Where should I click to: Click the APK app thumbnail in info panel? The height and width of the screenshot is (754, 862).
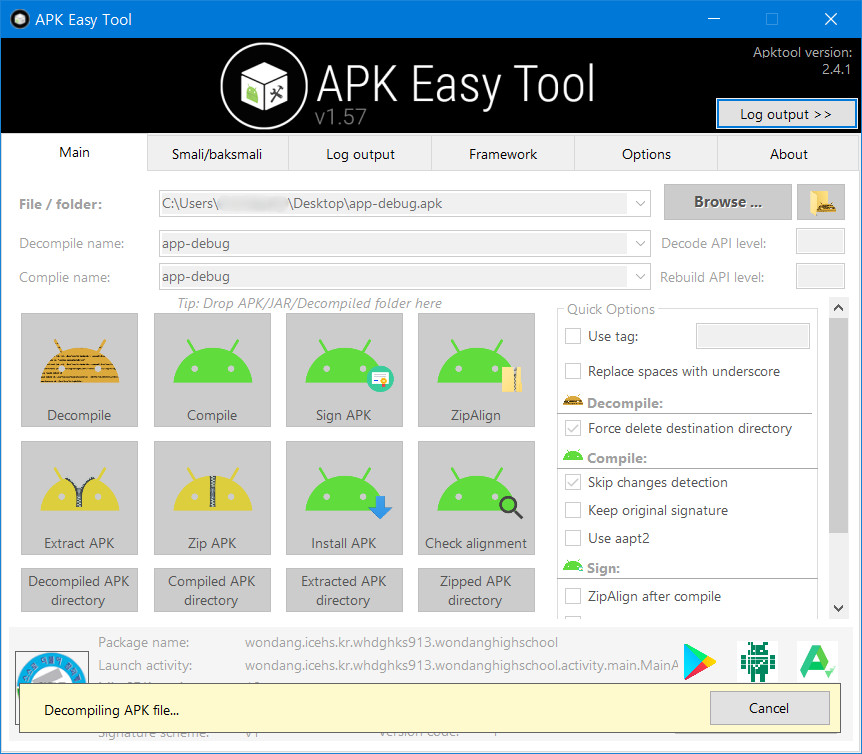(52, 668)
